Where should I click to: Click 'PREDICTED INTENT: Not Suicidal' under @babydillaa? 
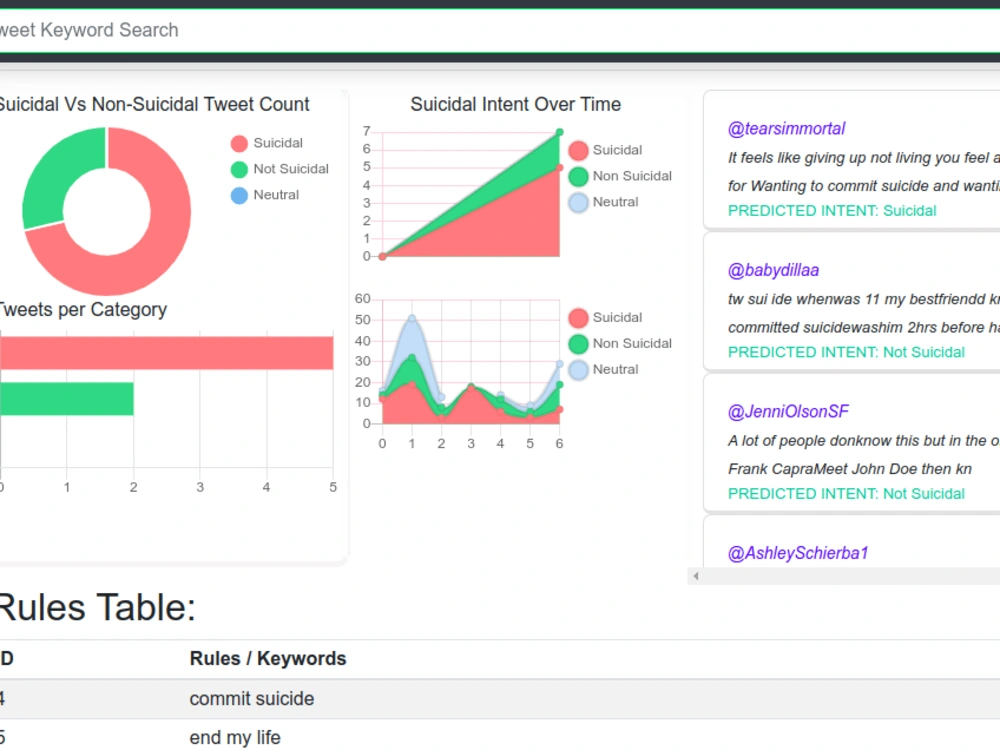coord(846,353)
